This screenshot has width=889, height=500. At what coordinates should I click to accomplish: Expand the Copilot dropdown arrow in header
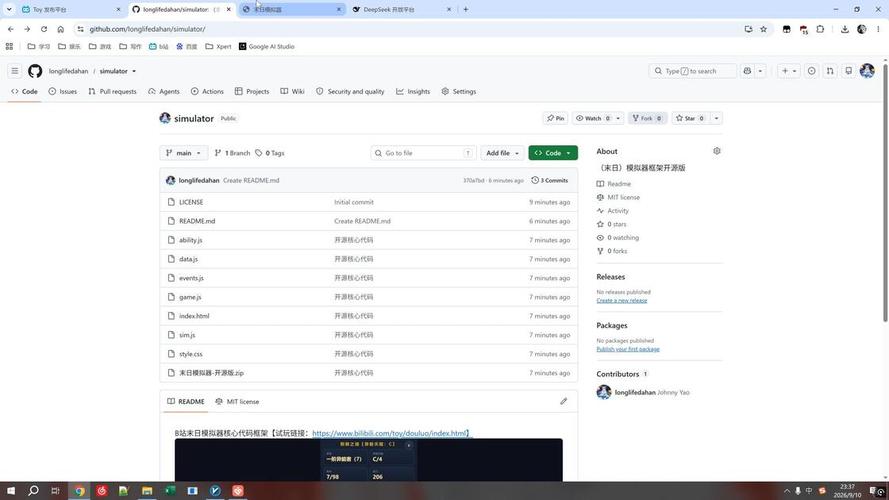(760, 71)
